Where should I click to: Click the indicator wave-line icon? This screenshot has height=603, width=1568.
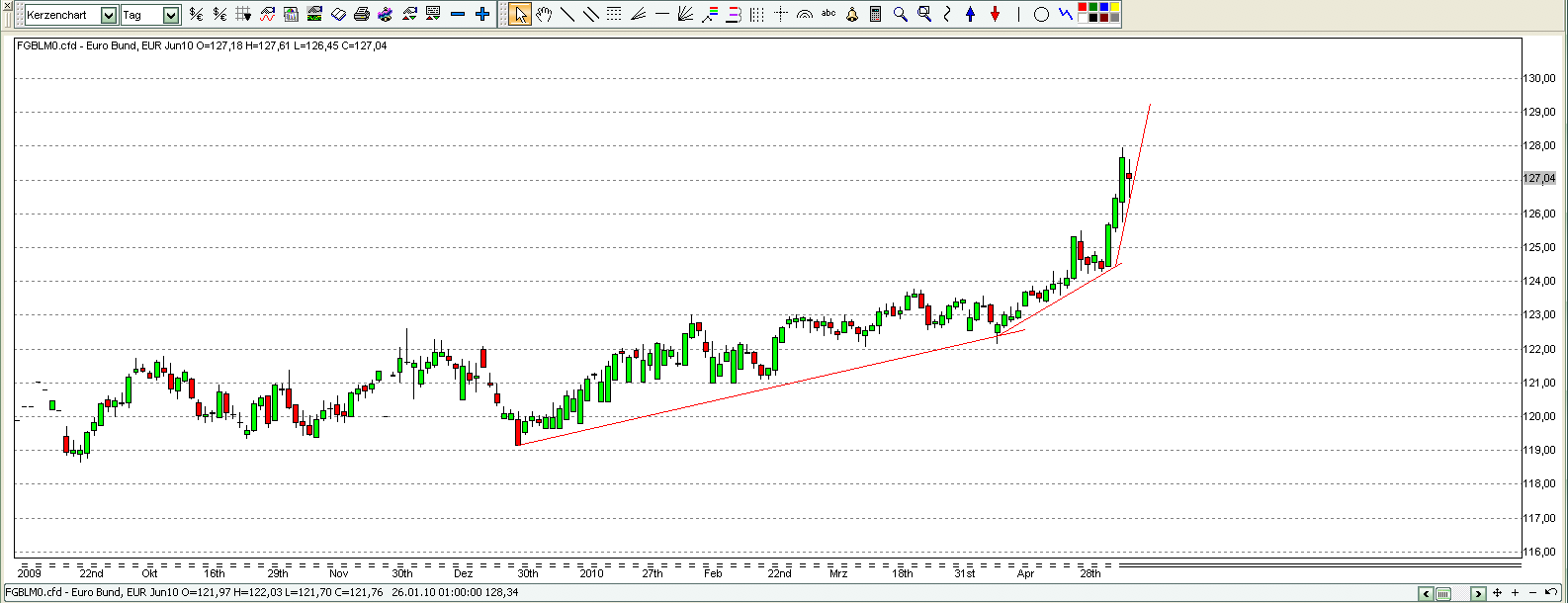tap(267, 14)
